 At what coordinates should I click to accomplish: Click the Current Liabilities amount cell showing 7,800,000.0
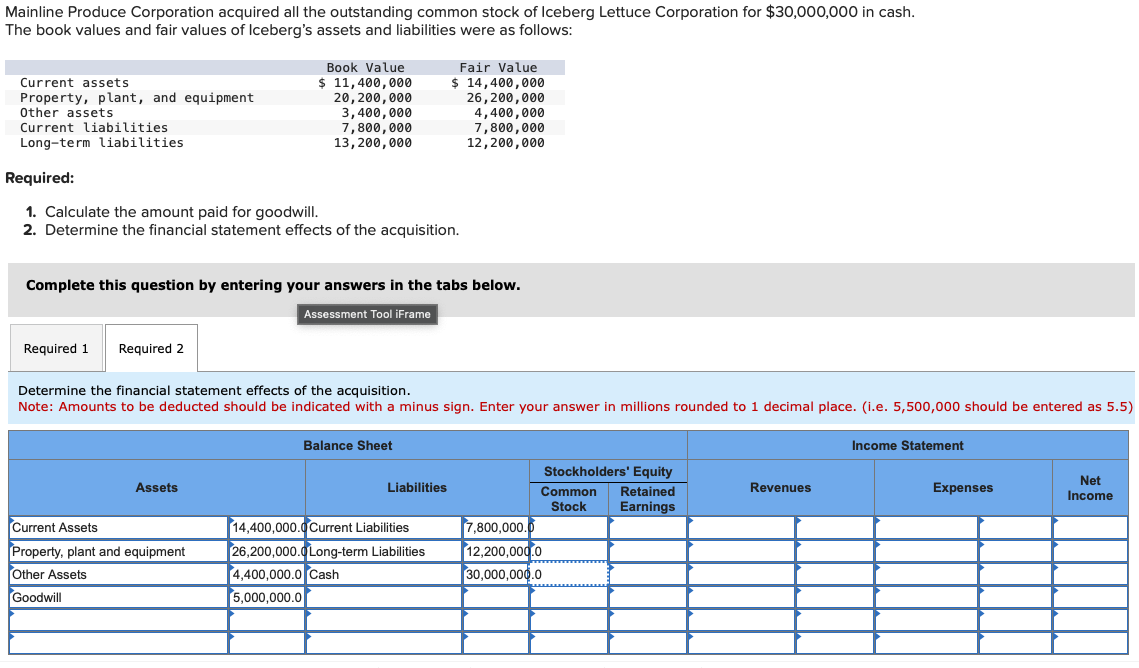click(495, 527)
